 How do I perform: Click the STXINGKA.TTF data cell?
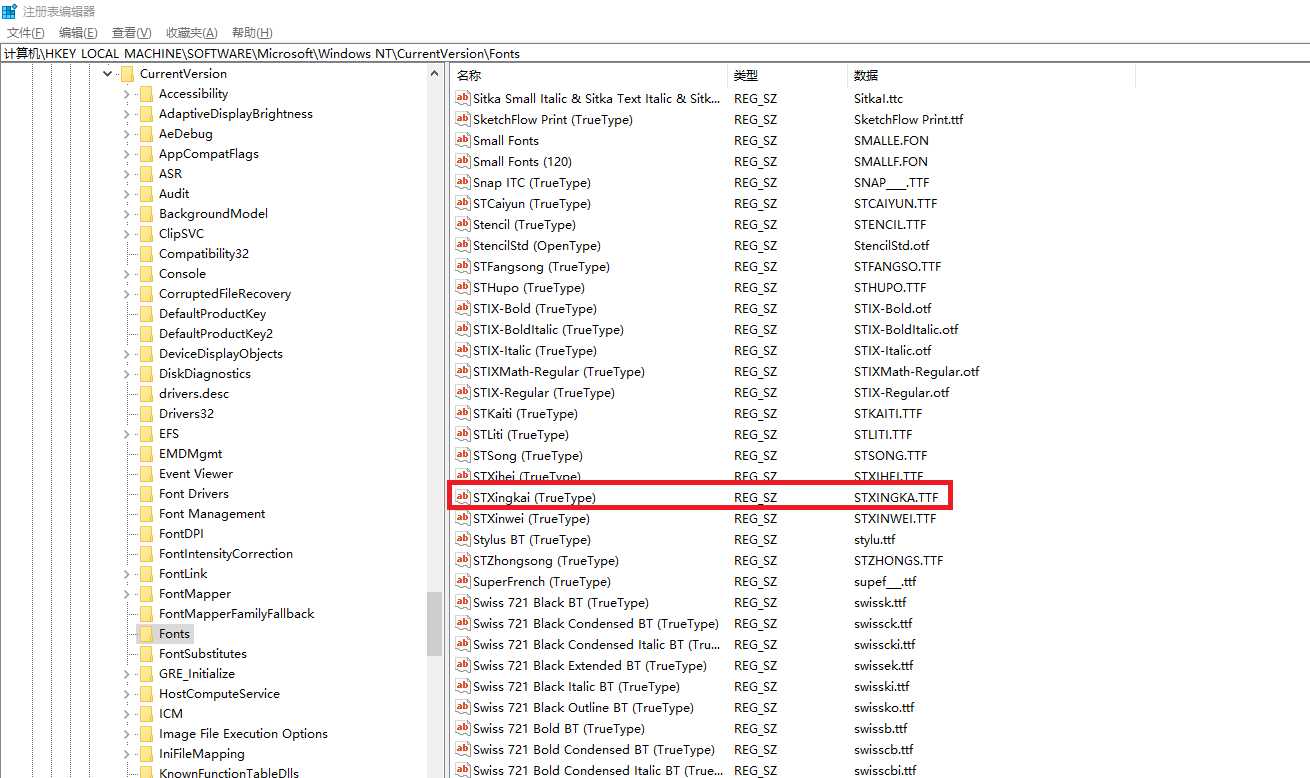pos(896,497)
